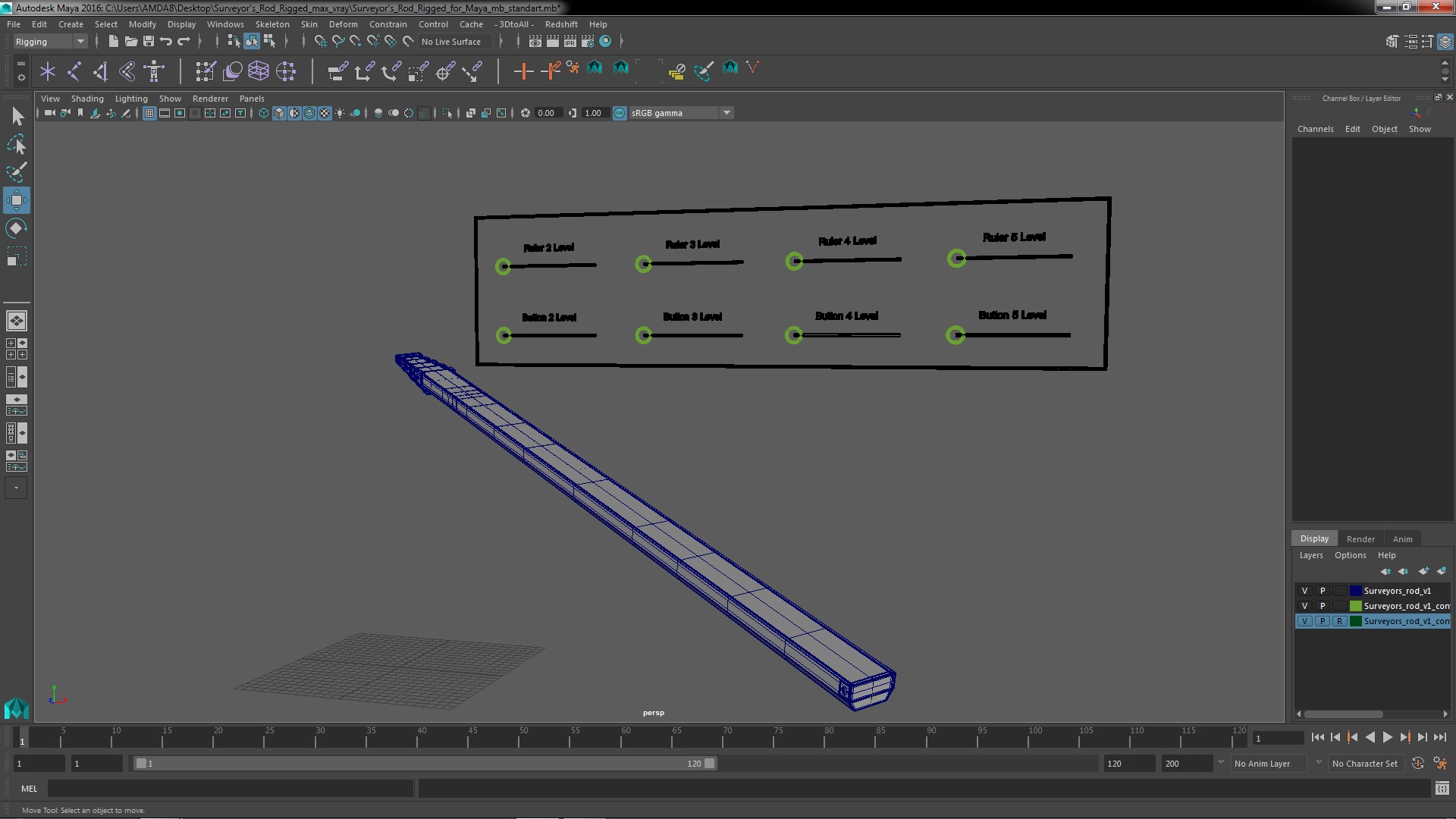Toggle snap to grids icon
The height and width of the screenshot is (819, 1456).
coord(321,41)
